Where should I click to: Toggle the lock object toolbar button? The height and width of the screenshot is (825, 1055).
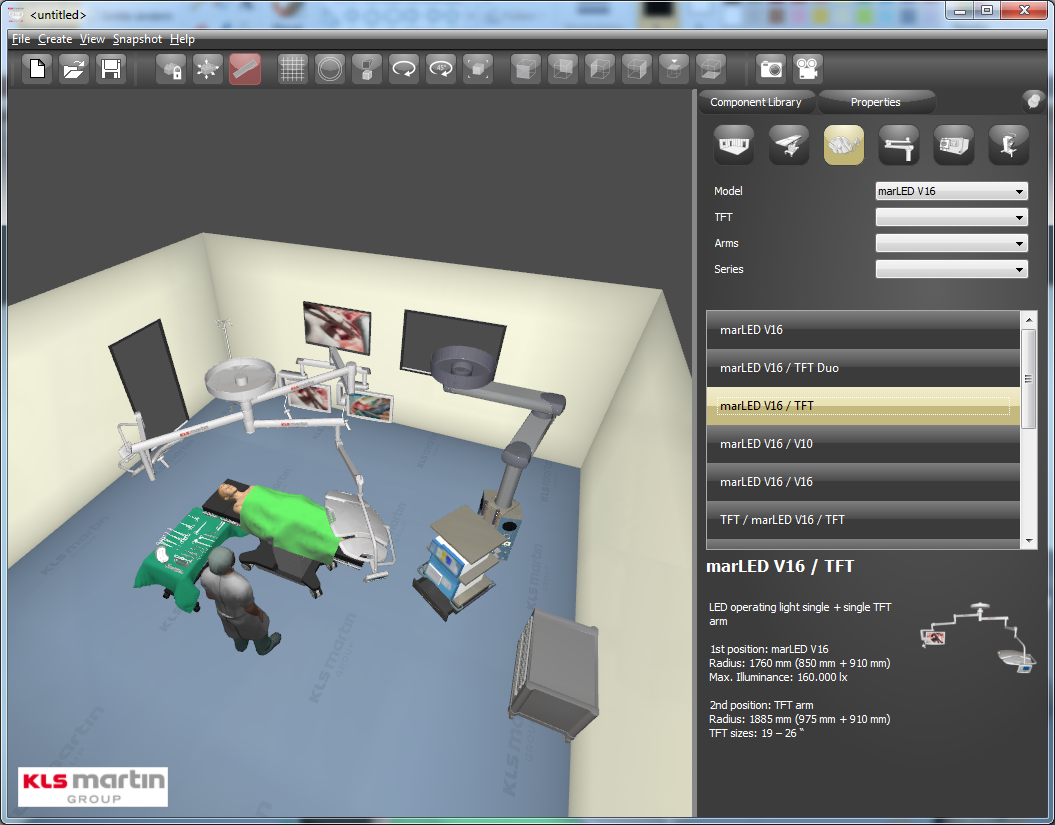(x=171, y=69)
